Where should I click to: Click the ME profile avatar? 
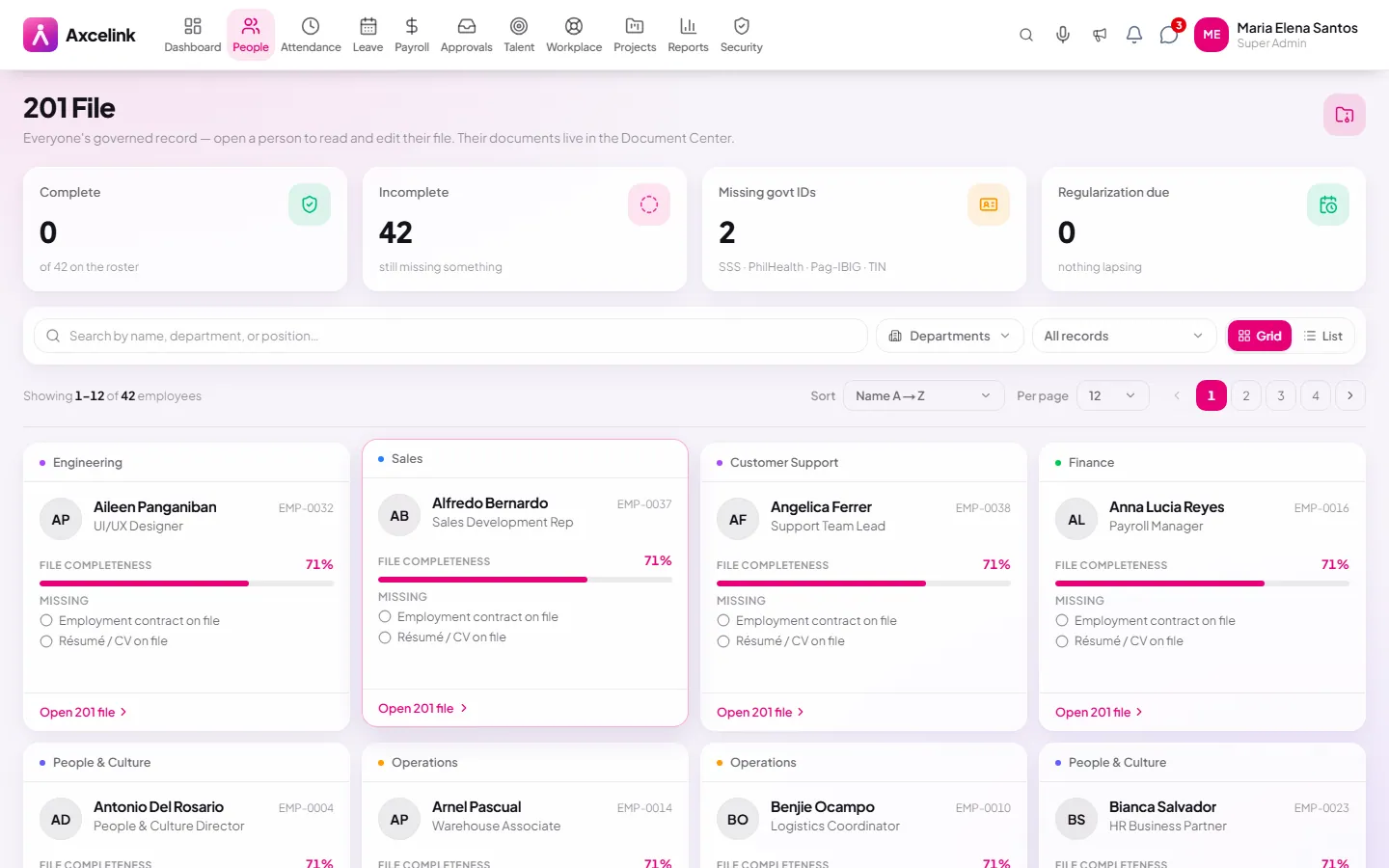[x=1212, y=35]
